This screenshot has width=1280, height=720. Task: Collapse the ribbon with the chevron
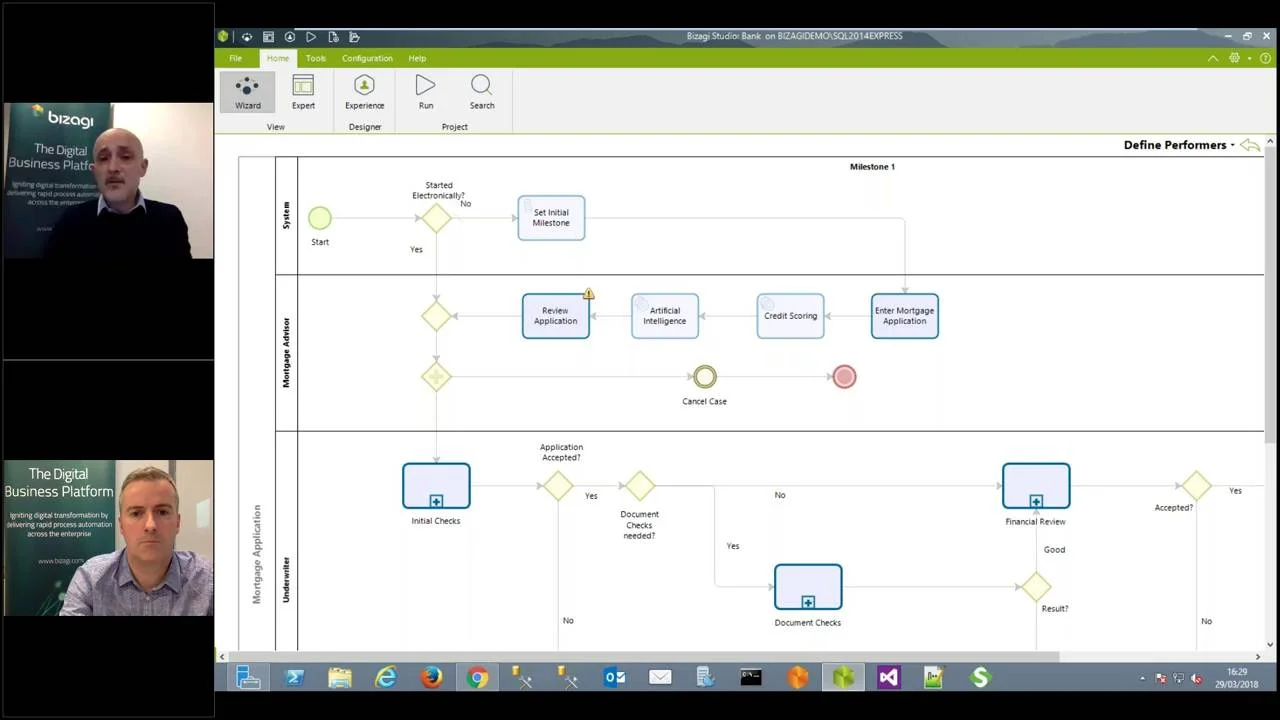pos(1213,58)
